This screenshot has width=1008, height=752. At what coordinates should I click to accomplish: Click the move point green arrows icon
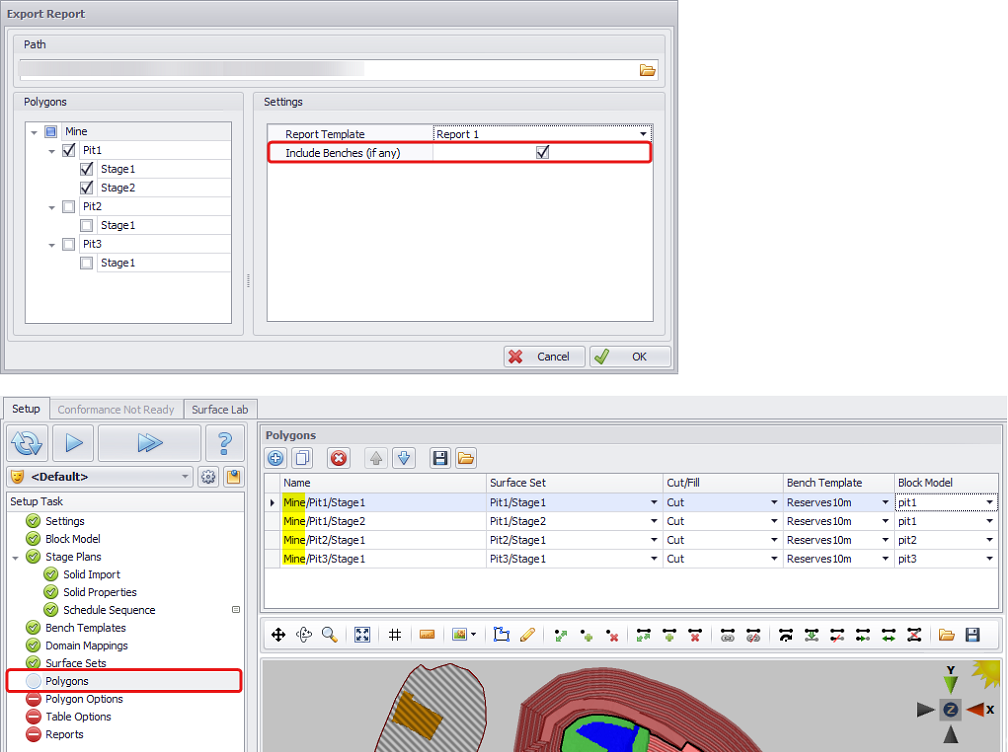[561, 636]
